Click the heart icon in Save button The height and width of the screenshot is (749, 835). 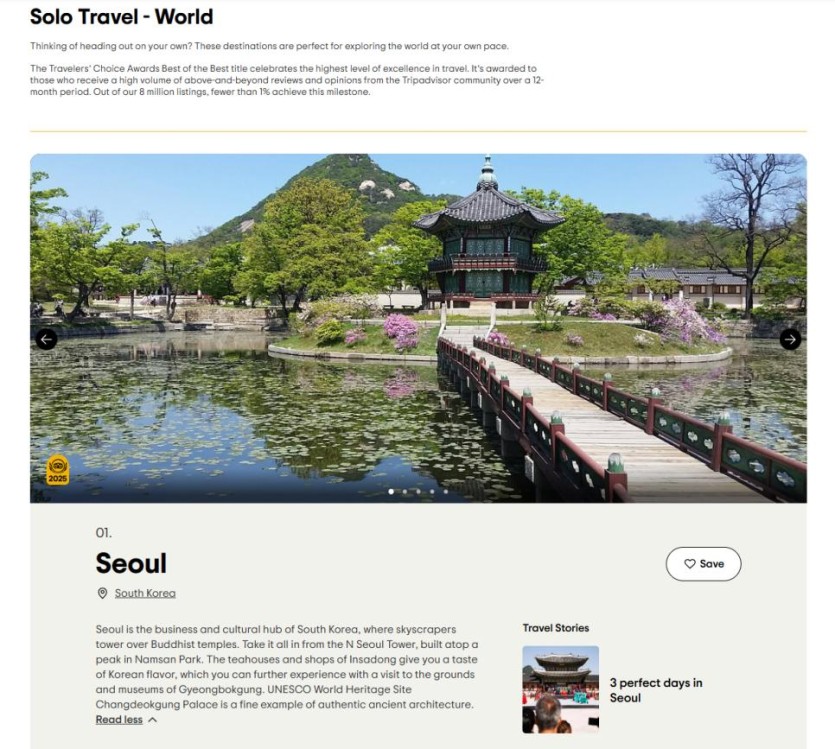tap(689, 564)
